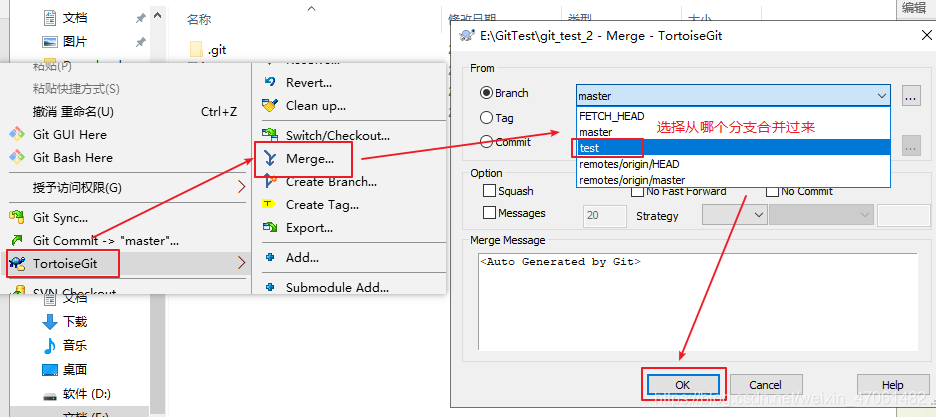936x417 pixels.
Task: Click the input field right of strategy option
Action: [x=903, y=215]
